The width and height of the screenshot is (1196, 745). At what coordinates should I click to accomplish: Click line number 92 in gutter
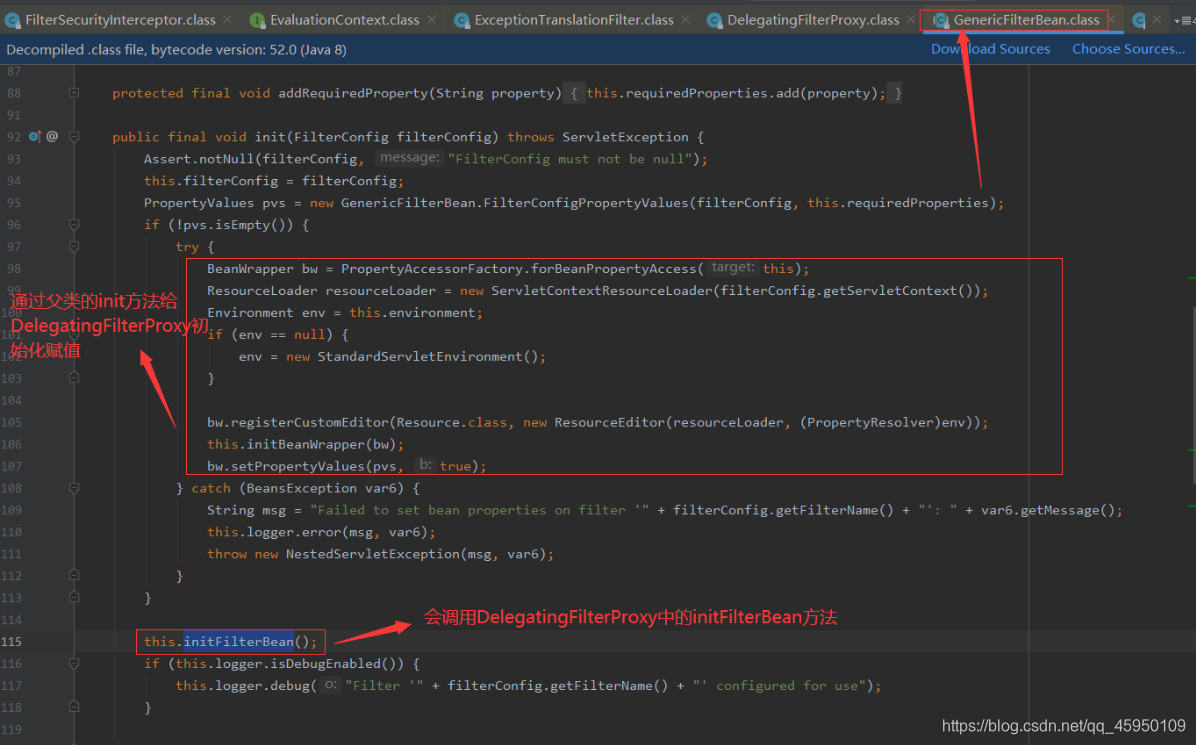point(14,137)
